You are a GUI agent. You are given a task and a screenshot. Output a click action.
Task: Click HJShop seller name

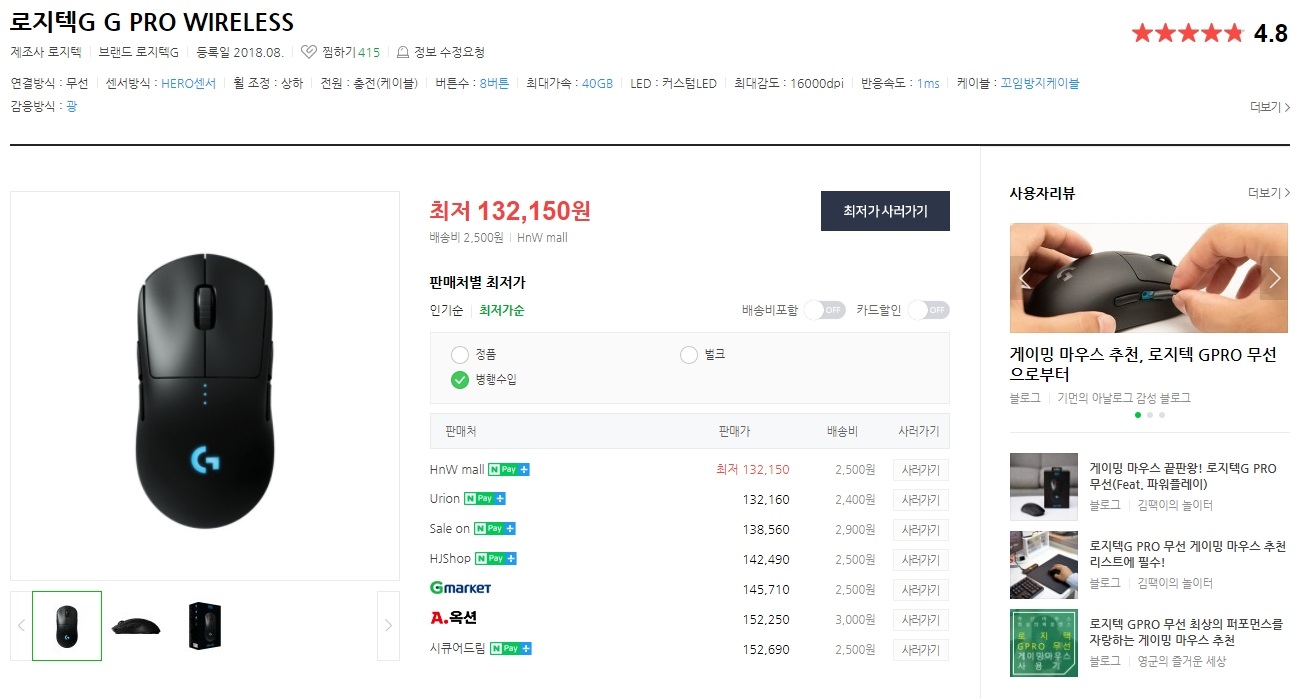pos(451,558)
